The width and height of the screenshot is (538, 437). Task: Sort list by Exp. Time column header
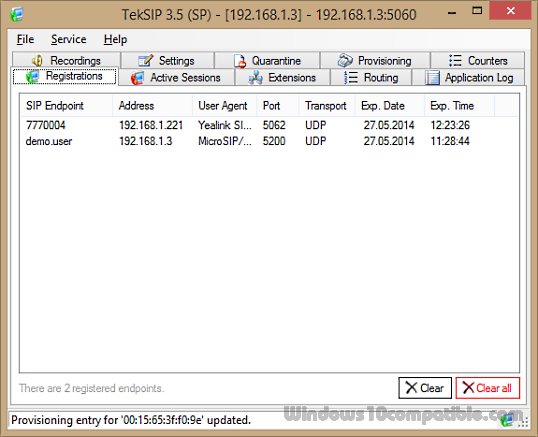pyautogui.click(x=459, y=106)
